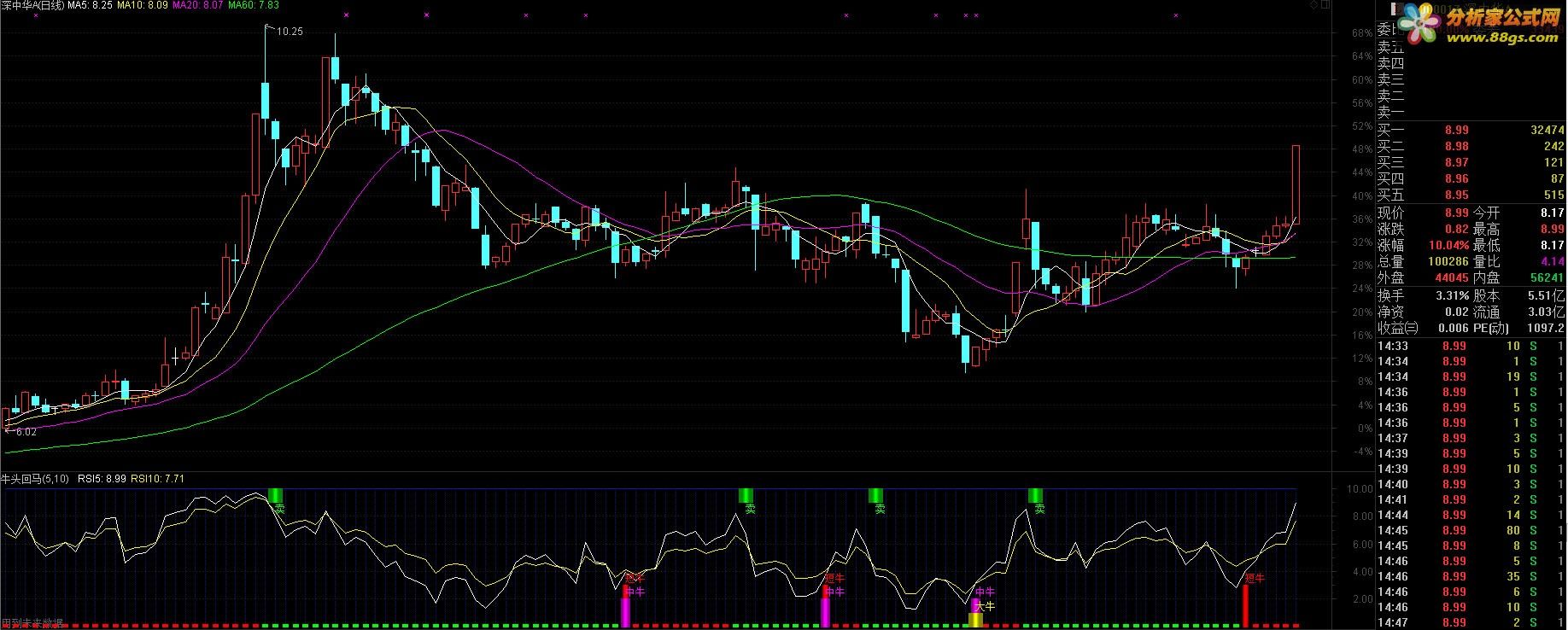Select the 买四 bid row
Viewport: 1568px width, 630px height.
[1471, 179]
